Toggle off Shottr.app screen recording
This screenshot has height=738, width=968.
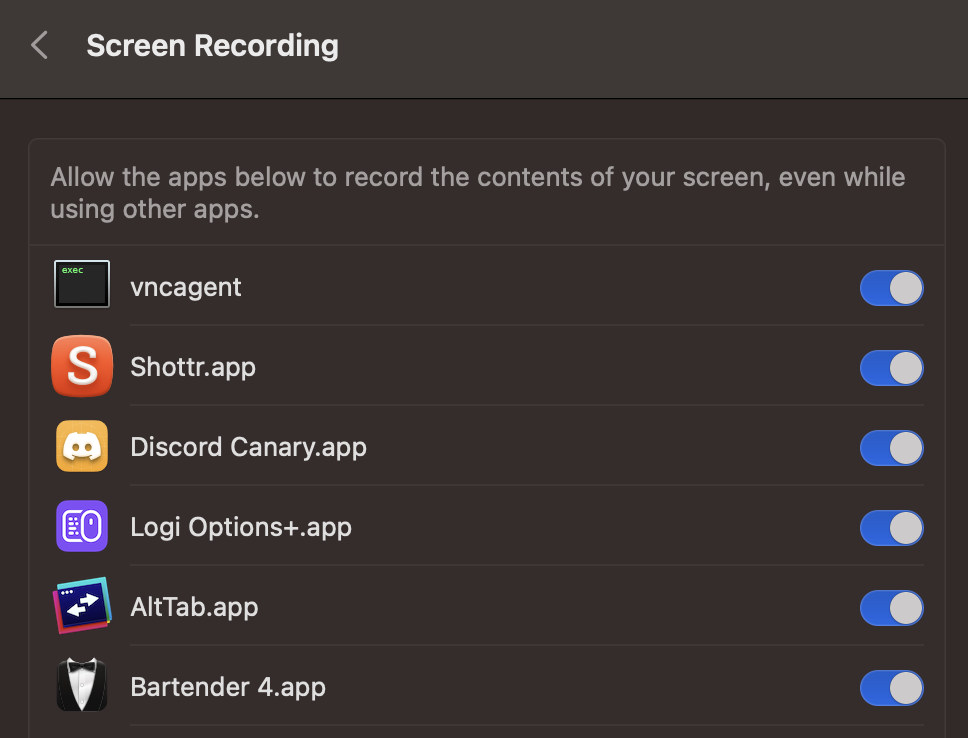(891, 368)
